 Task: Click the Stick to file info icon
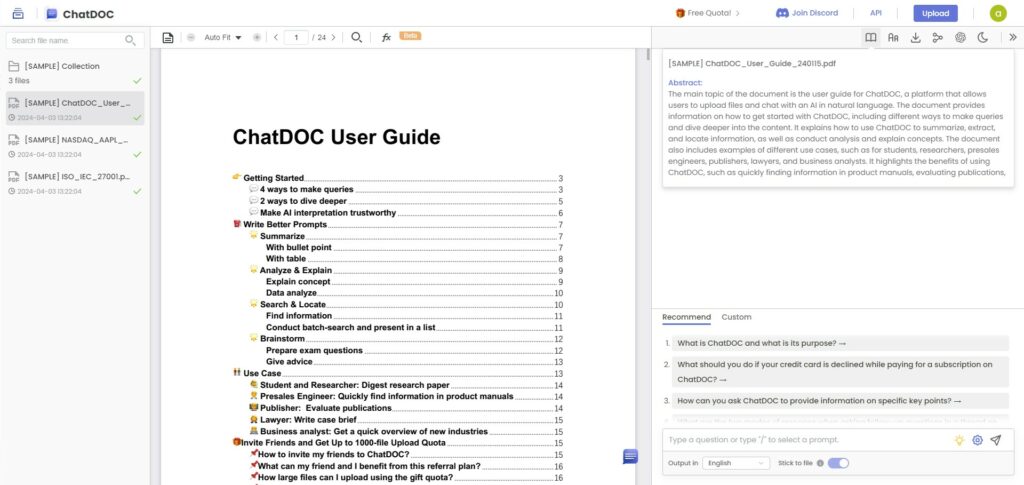[x=820, y=463]
